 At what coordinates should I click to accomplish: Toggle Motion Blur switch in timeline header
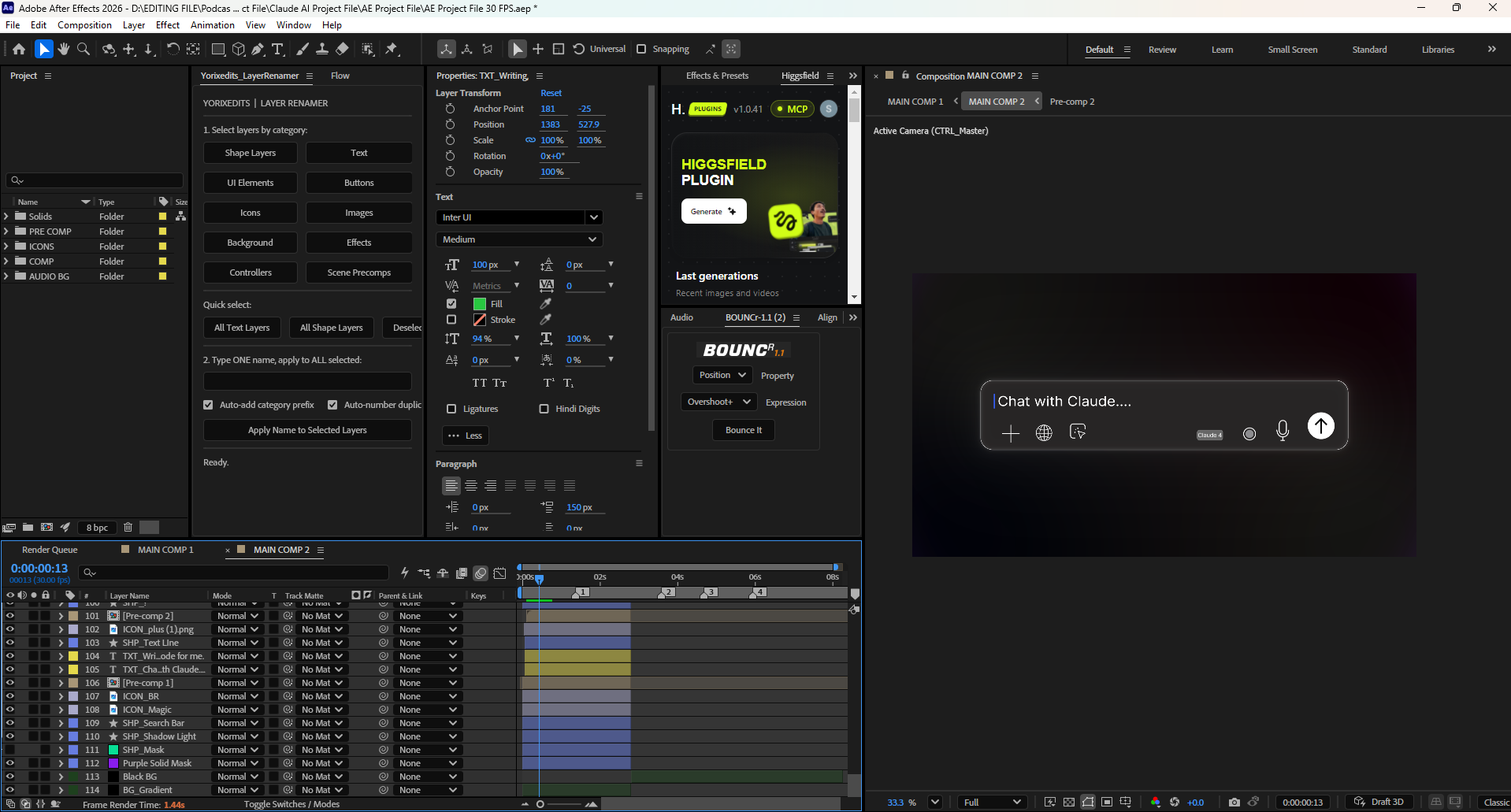481,573
